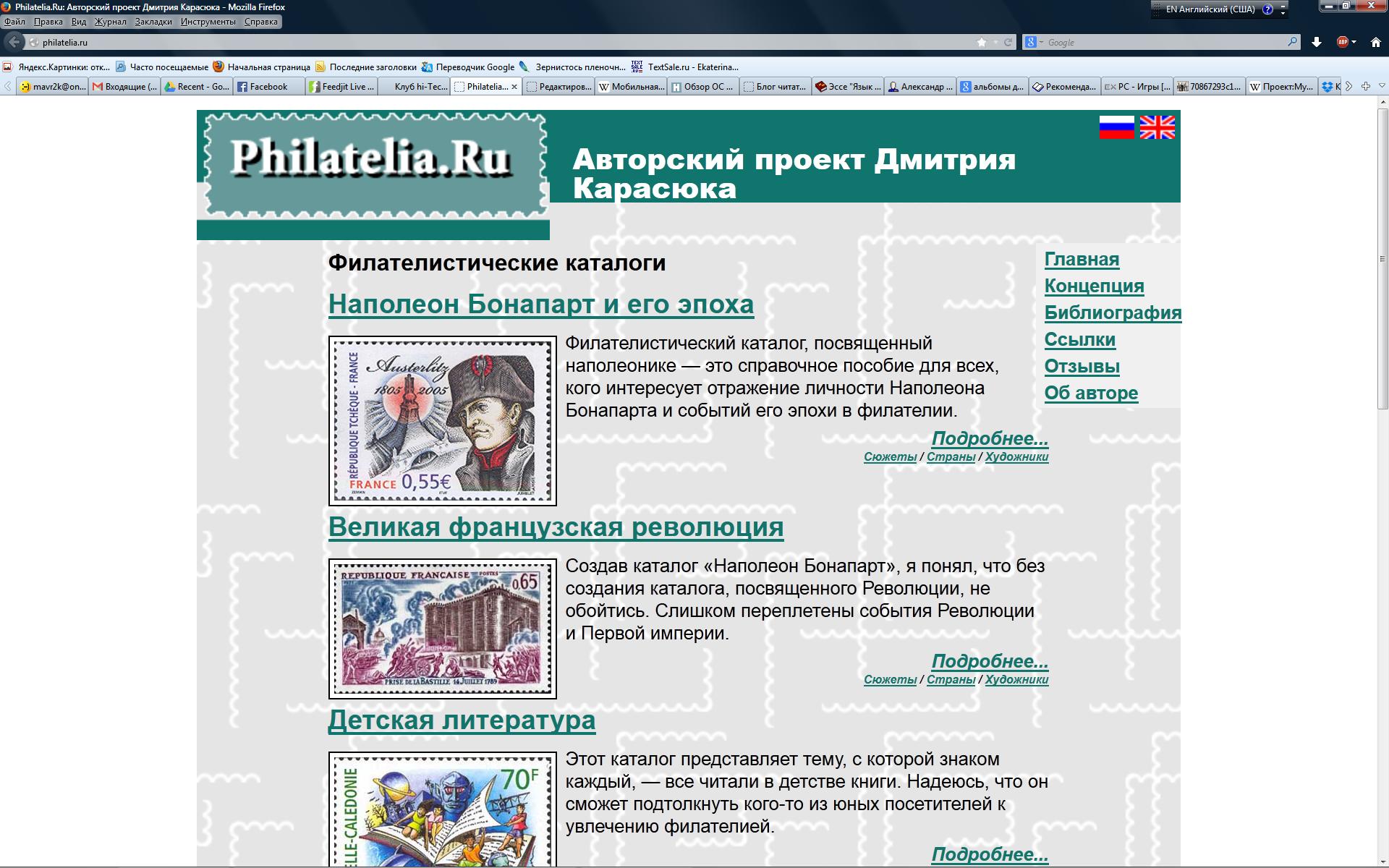
Task: Open Наполеон Бонапарт и его эпоха link
Action: tap(540, 305)
